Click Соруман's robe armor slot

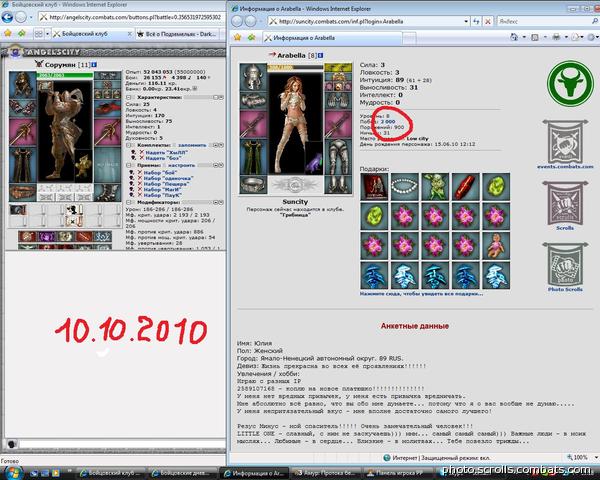tap(23, 165)
